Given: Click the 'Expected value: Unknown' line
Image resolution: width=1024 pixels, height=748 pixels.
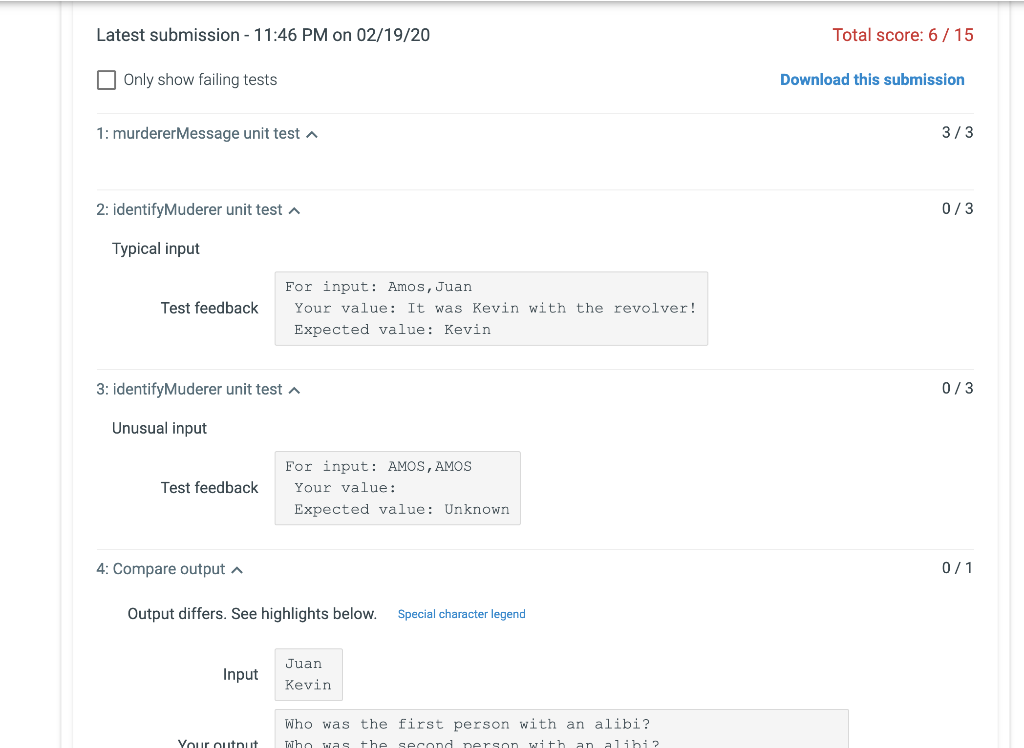Looking at the screenshot, I should pyautogui.click(x=402, y=510).
